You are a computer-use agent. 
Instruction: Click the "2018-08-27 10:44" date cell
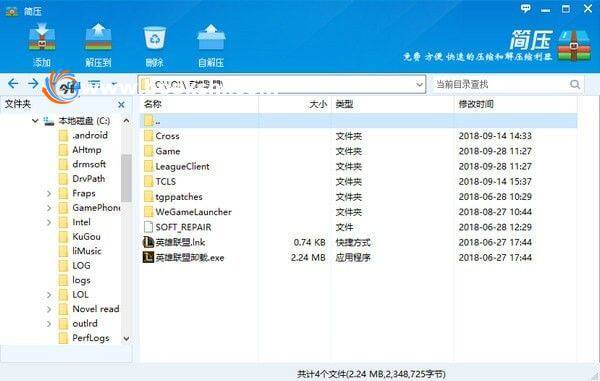tap(495, 212)
